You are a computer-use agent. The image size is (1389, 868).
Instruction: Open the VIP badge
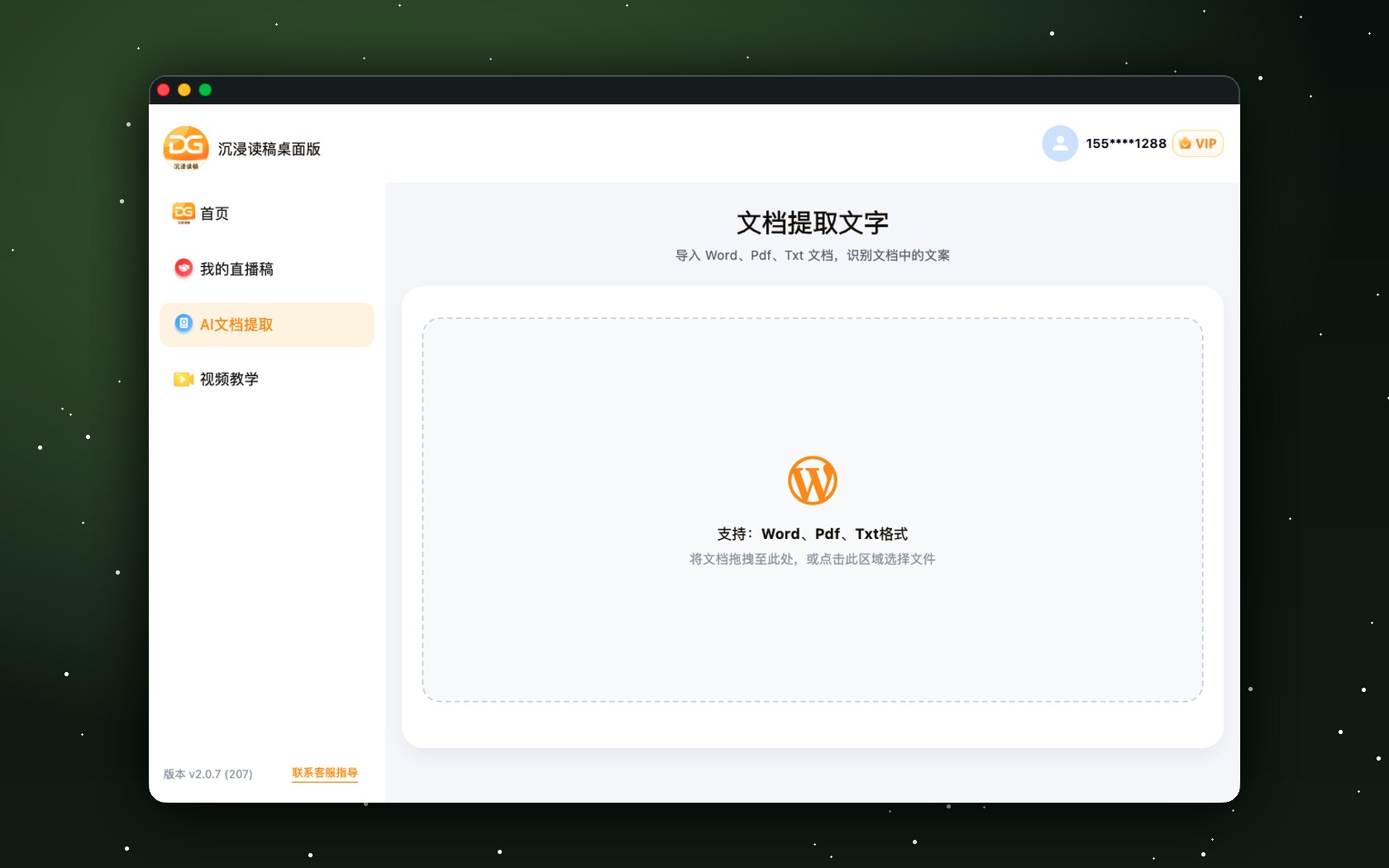(x=1198, y=144)
